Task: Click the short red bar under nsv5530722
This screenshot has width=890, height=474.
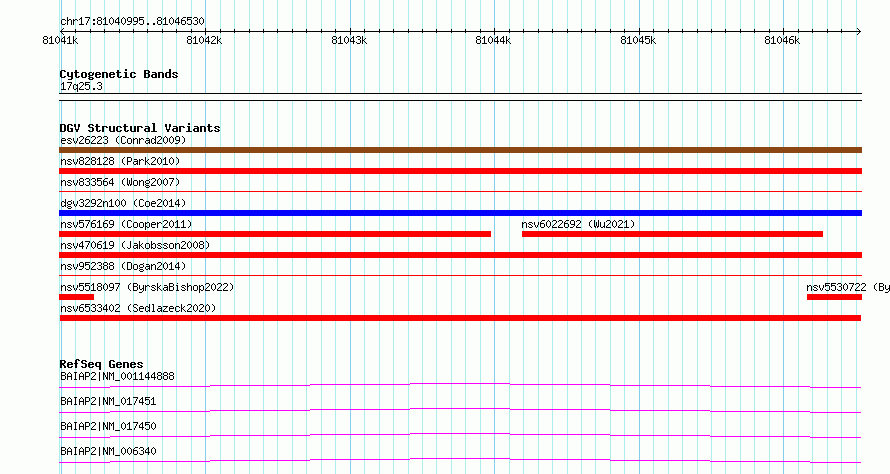Action: 834,297
